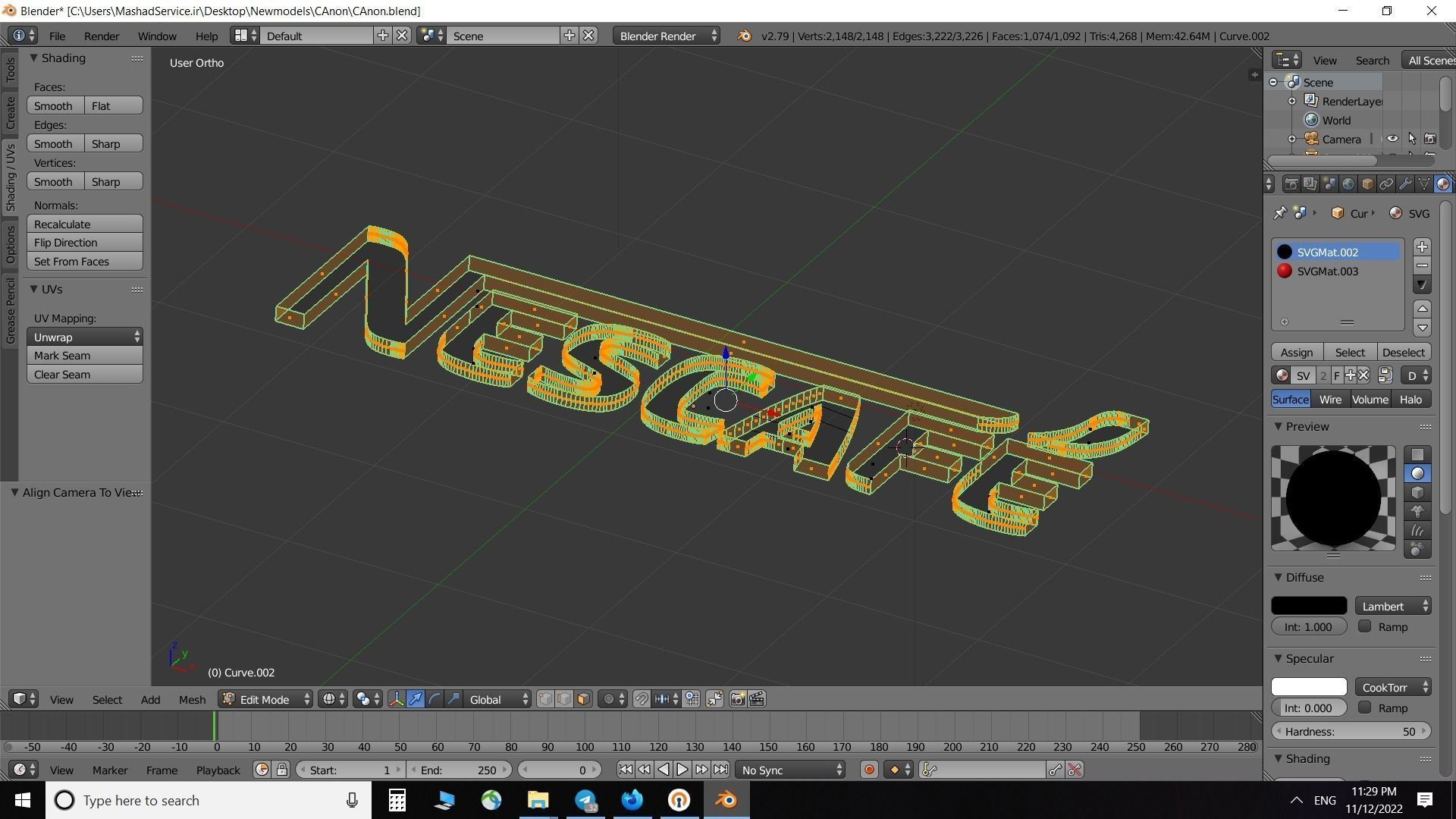The image size is (1456, 819).
Task: Click the OpenGL render image camera icon
Action: 737,699
